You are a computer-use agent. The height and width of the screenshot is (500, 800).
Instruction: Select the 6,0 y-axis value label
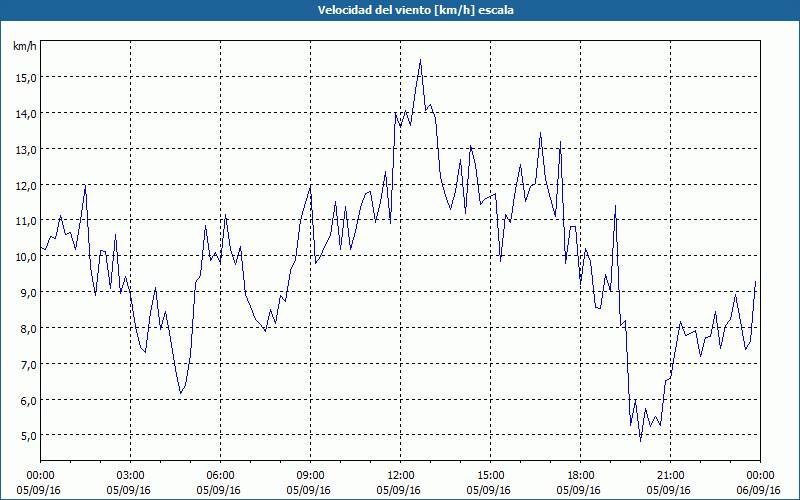tap(28, 401)
